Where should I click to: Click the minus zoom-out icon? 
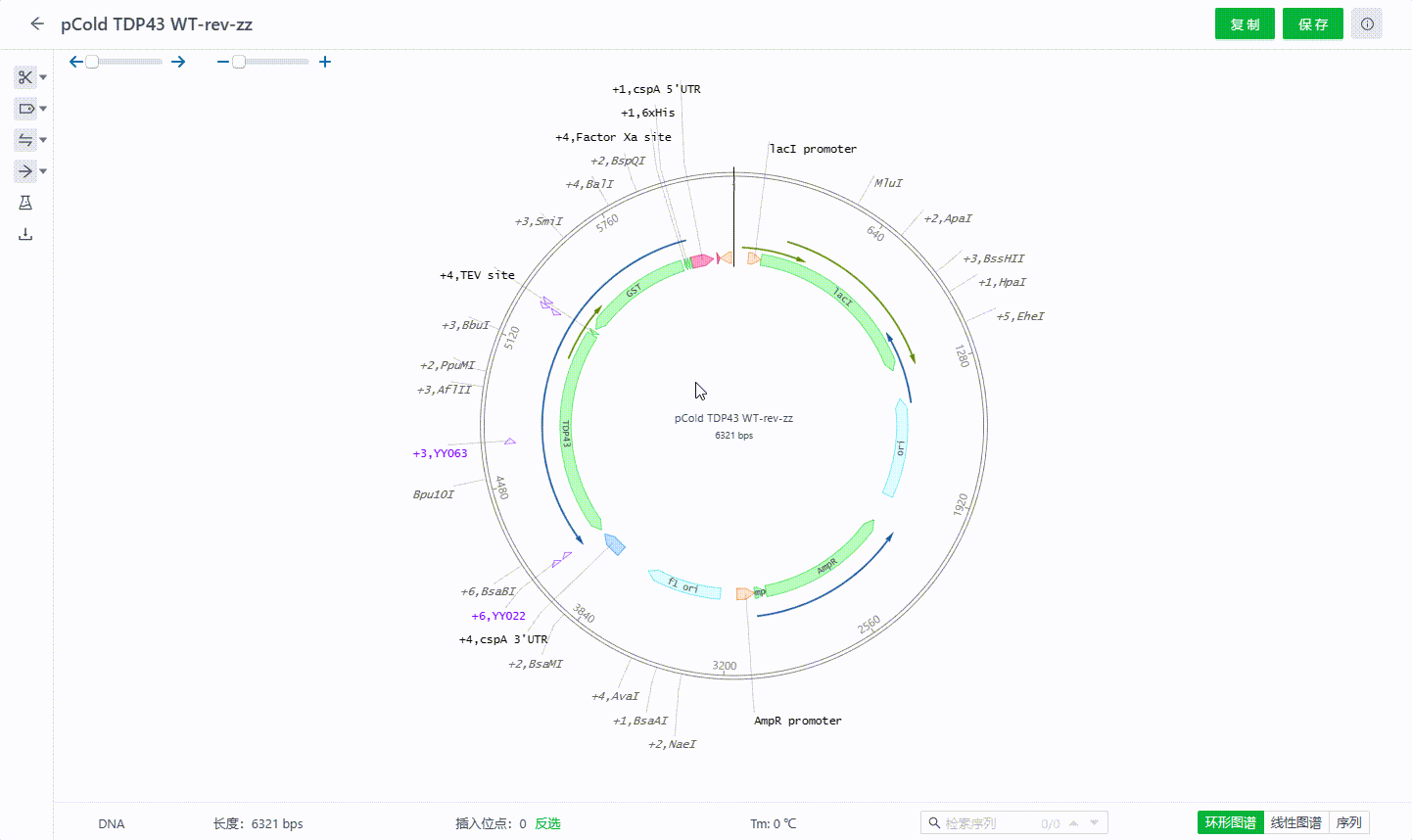223,62
